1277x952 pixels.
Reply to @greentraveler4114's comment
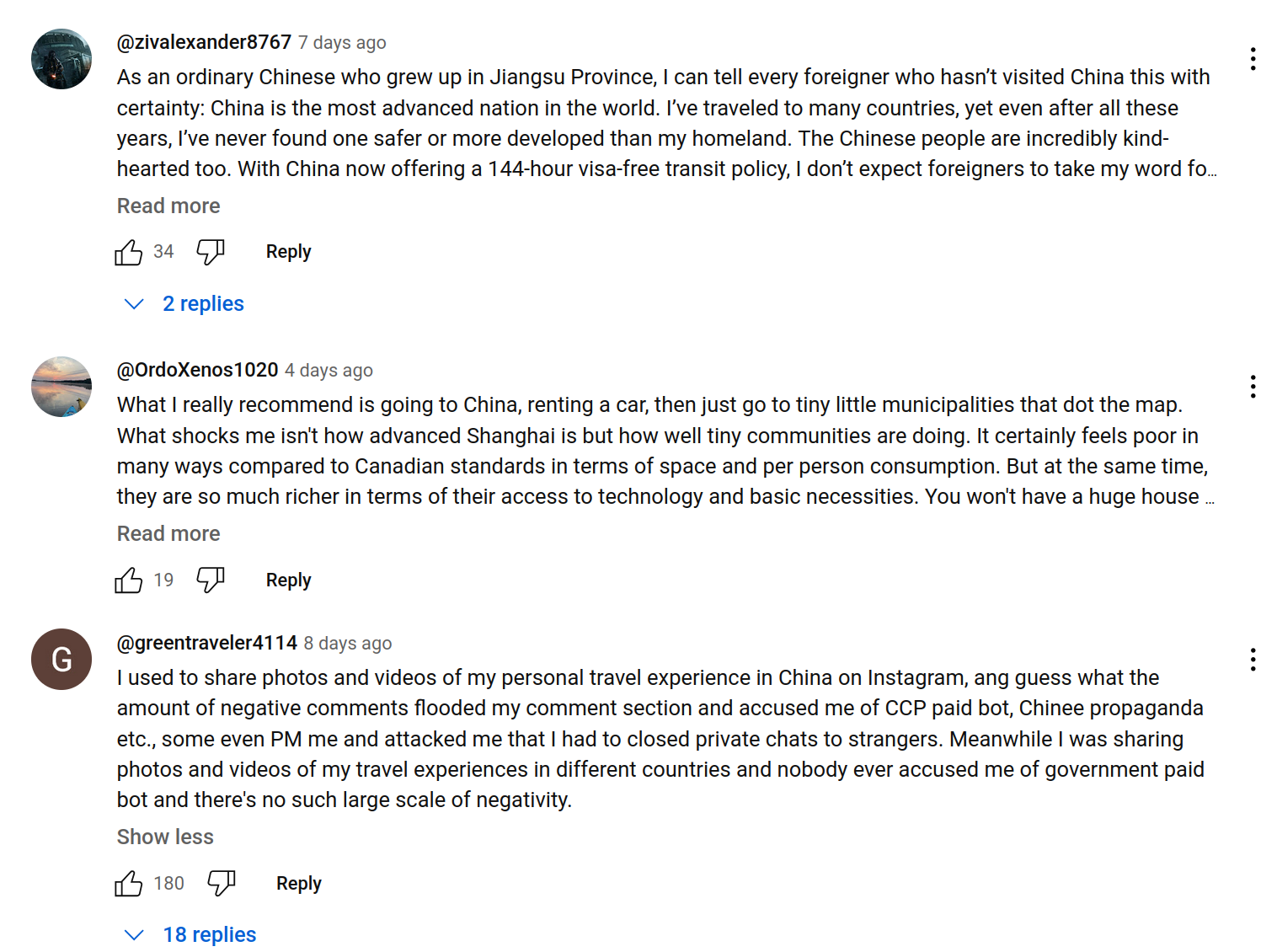pyautogui.click(x=299, y=884)
